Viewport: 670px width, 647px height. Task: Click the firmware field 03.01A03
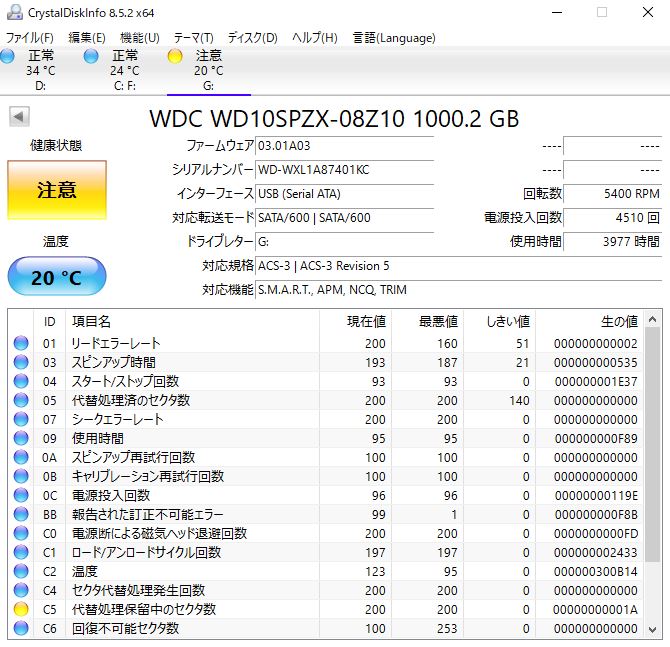(x=344, y=146)
